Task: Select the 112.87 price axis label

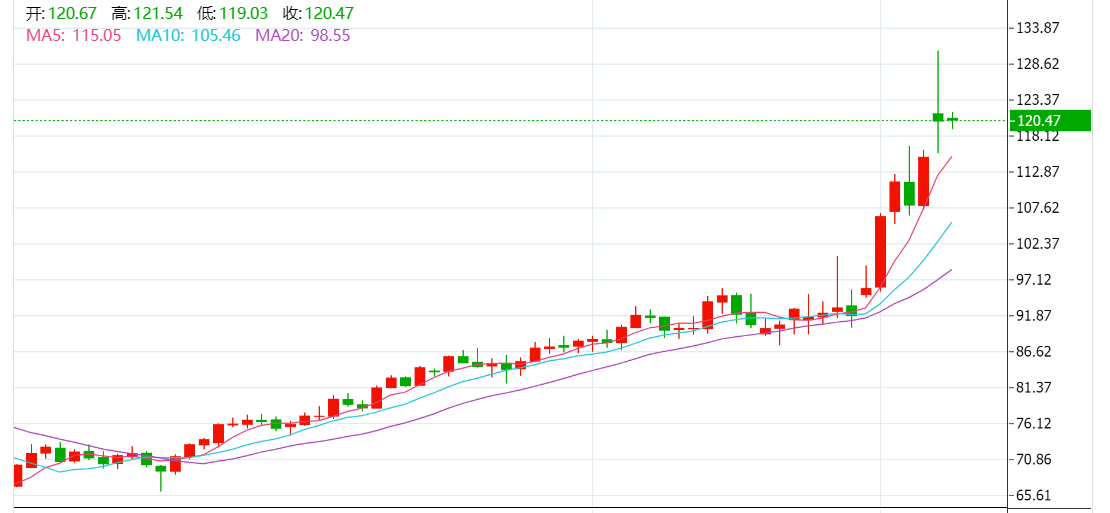Action: coord(1037,172)
